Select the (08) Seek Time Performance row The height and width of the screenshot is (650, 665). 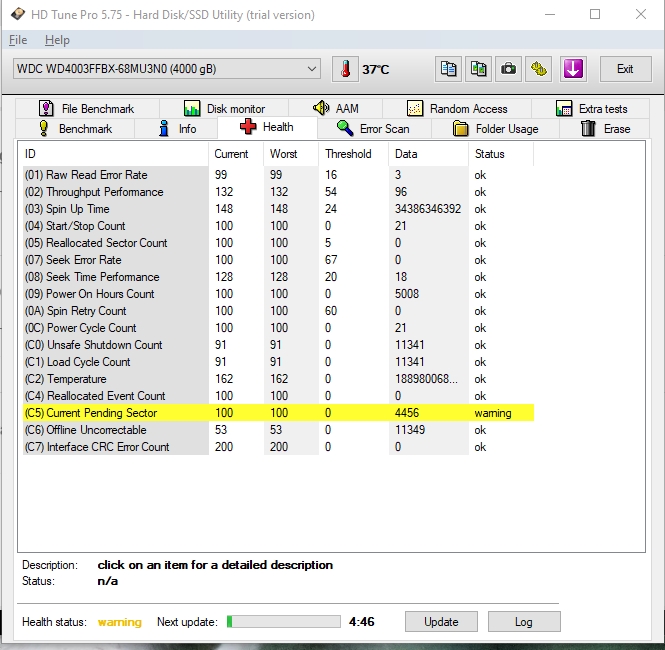click(278, 277)
